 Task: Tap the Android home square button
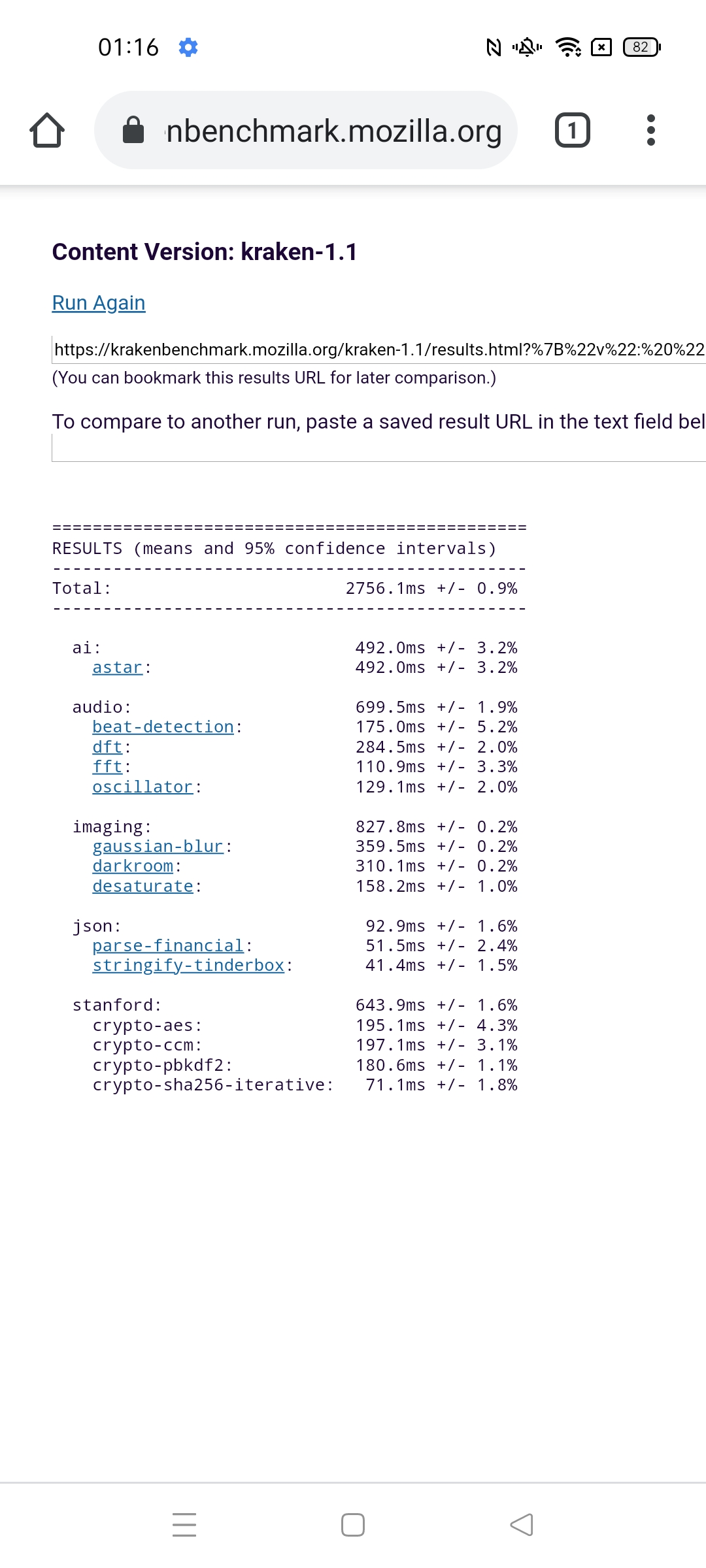[353, 1525]
